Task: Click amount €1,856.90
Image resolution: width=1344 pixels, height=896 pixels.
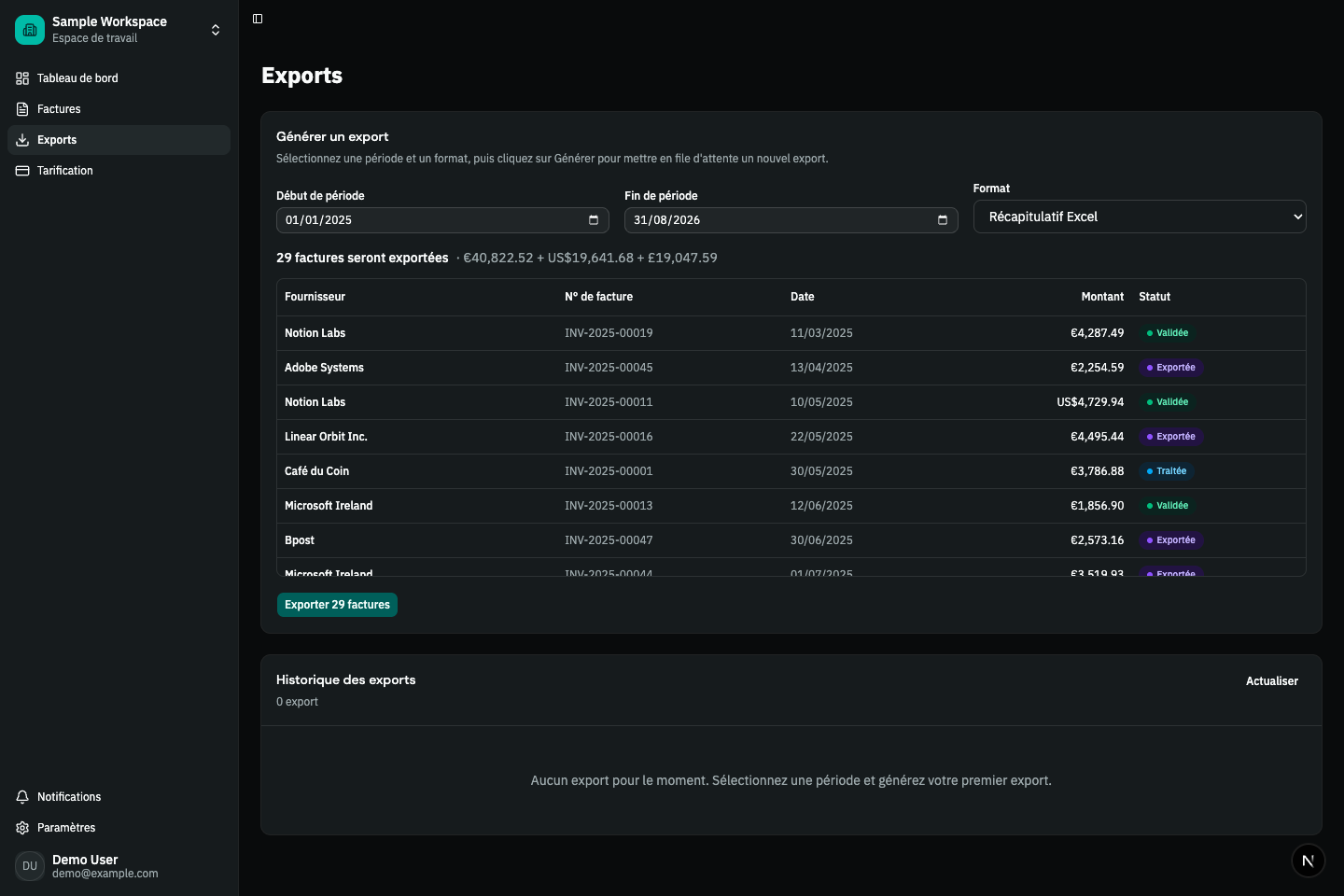Action: 1098,506
